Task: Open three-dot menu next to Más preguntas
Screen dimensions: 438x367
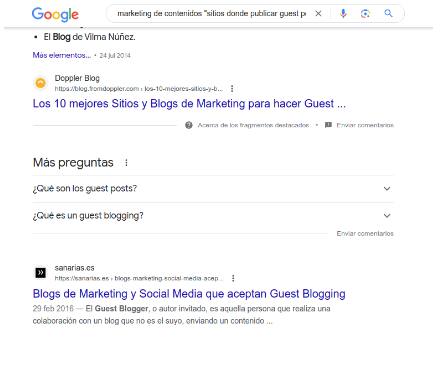Action: [x=126, y=163]
